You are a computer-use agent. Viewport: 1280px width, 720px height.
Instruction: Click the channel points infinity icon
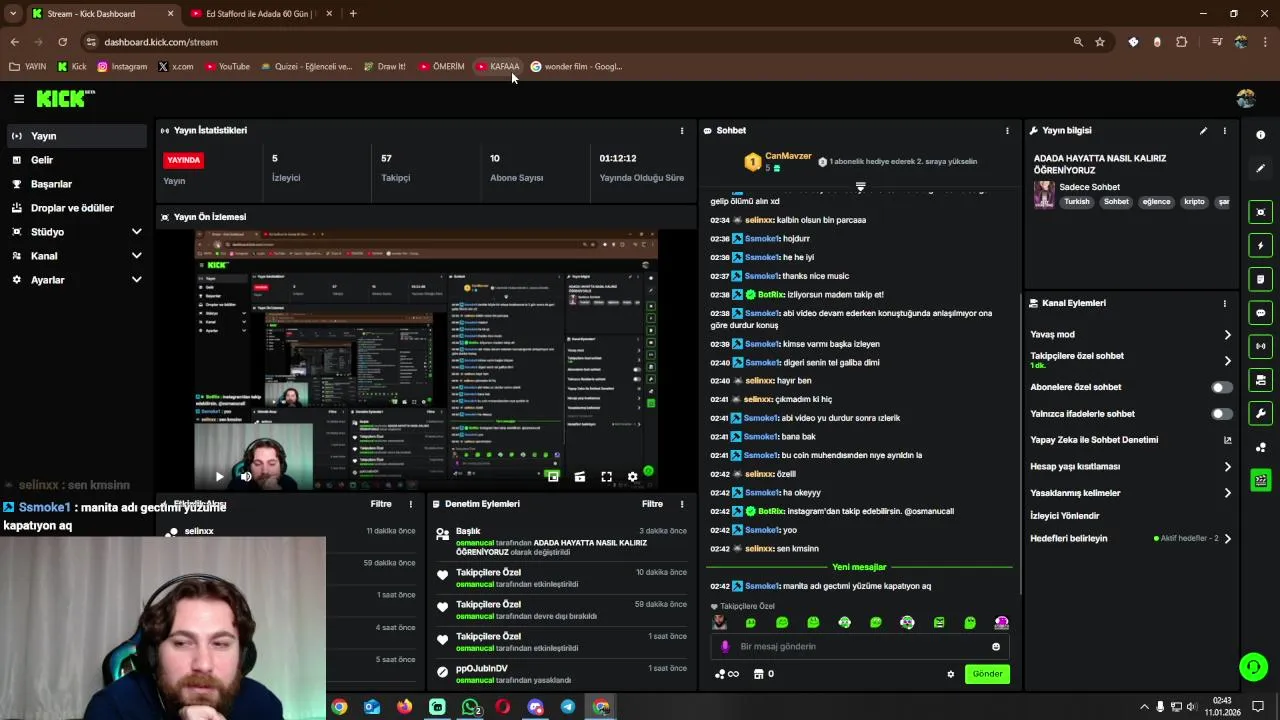point(727,674)
